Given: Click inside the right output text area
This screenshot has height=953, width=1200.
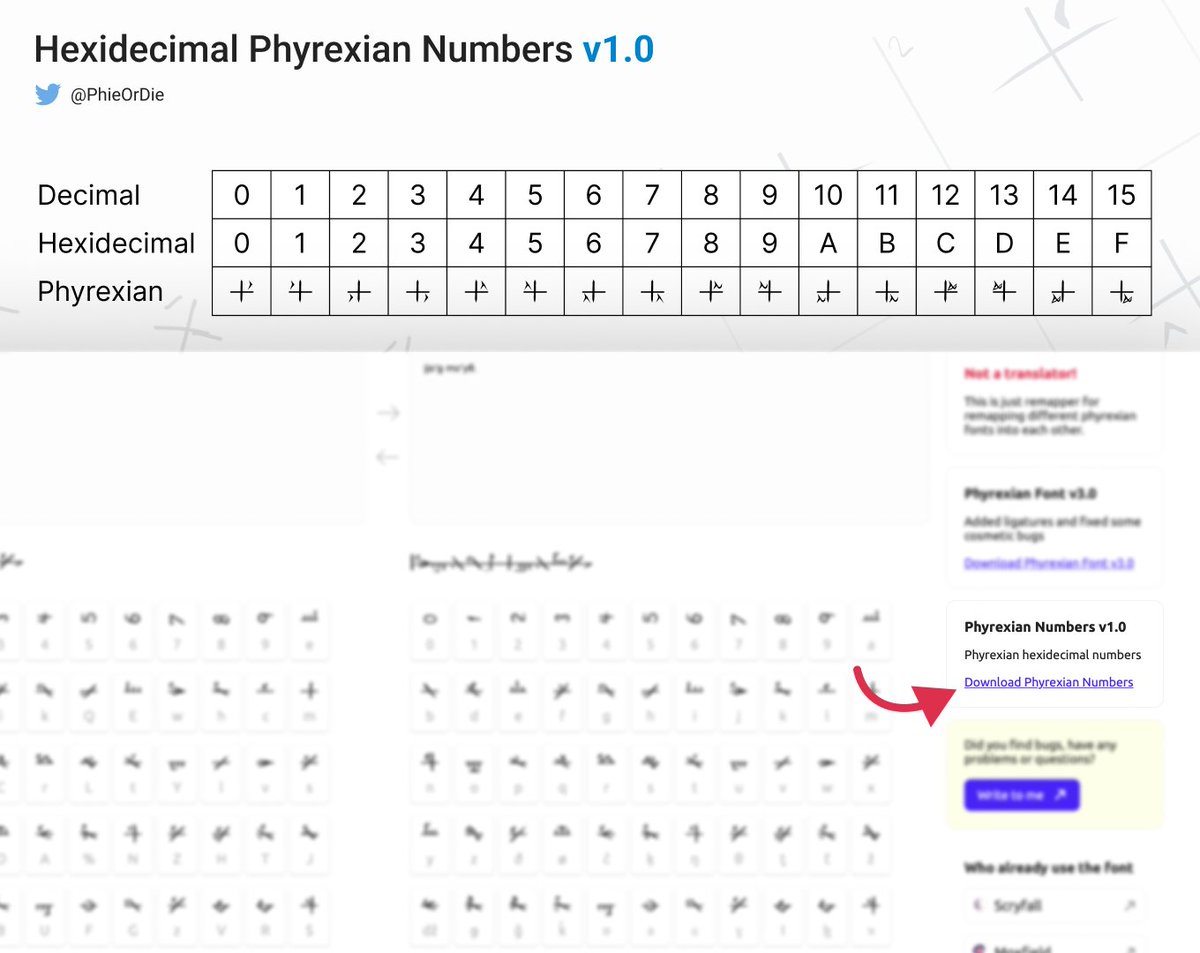Looking at the screenshot, I should (669, 438).
